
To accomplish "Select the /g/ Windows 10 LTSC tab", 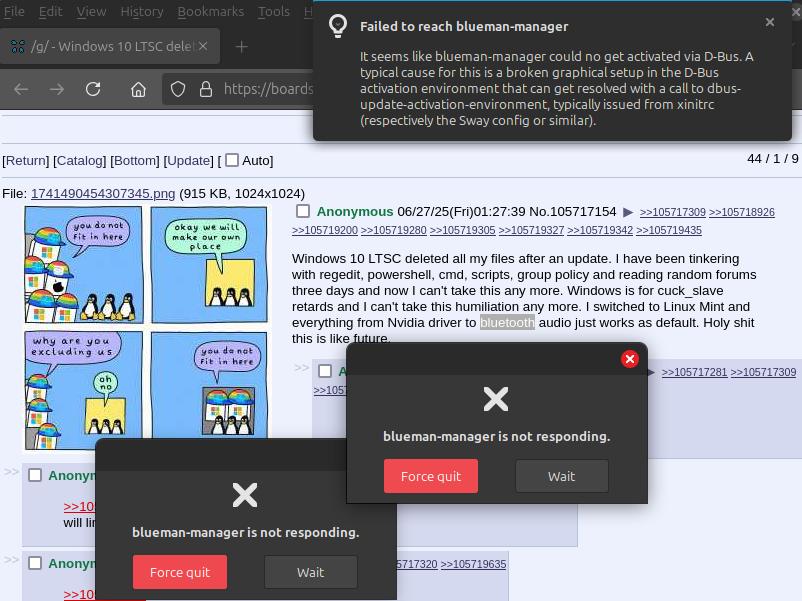I will click(110, 47).
